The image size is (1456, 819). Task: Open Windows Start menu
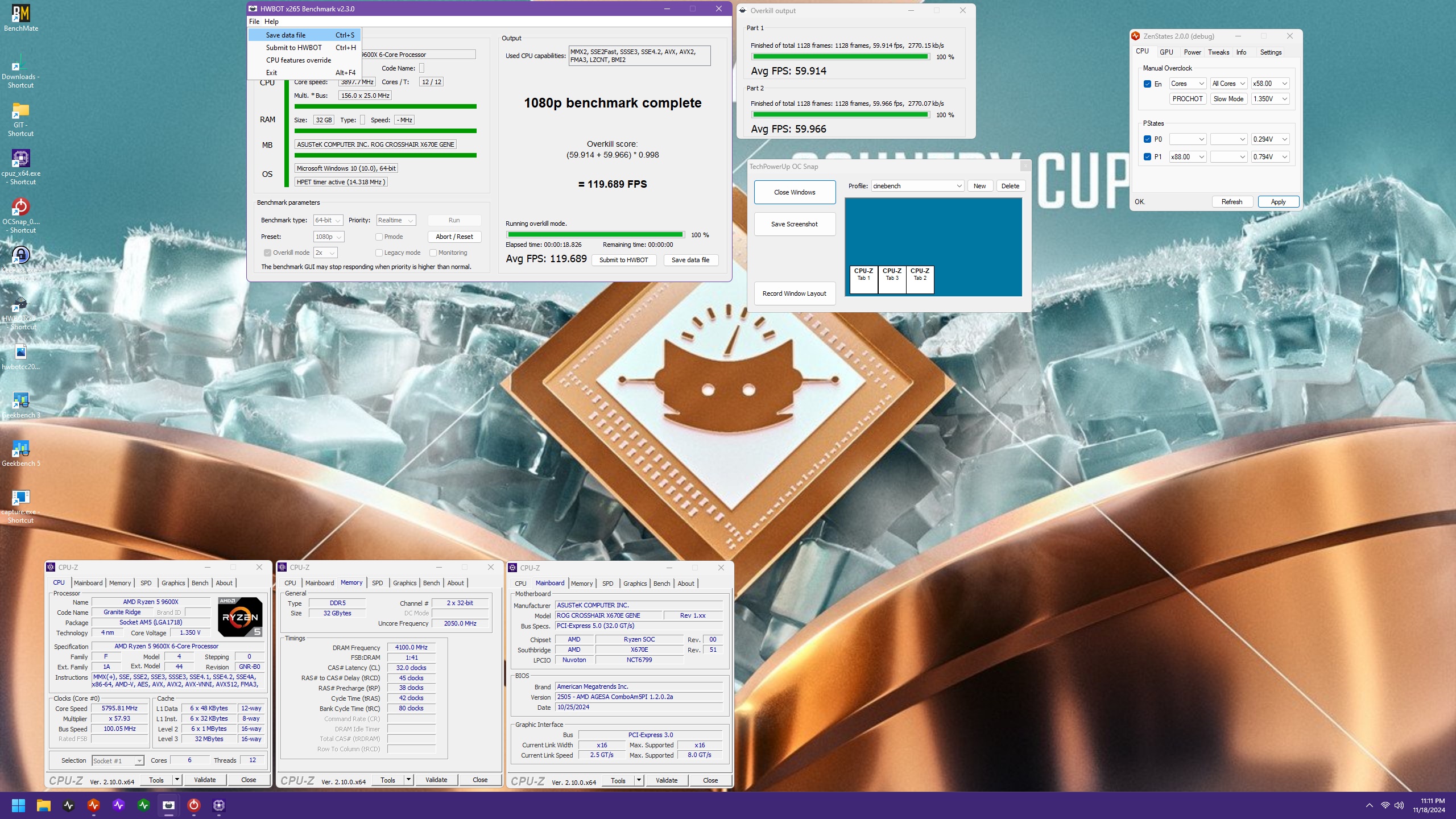(18, 805)
